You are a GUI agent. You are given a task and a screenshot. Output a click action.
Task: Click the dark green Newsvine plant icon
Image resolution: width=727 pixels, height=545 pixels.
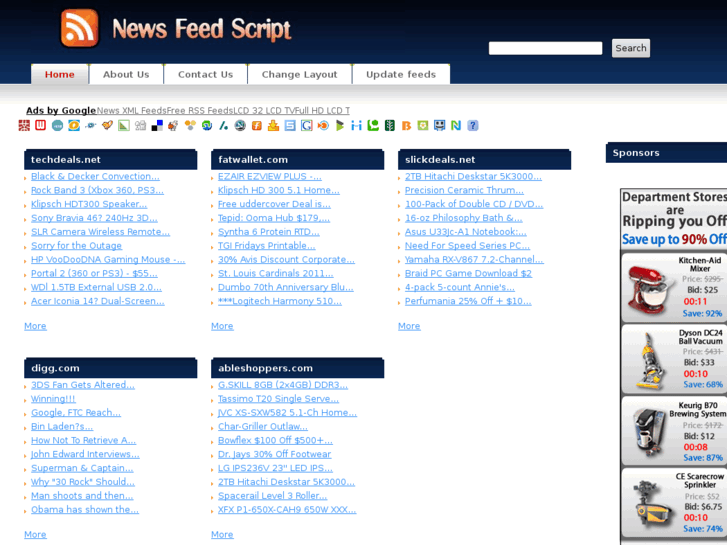390,125
